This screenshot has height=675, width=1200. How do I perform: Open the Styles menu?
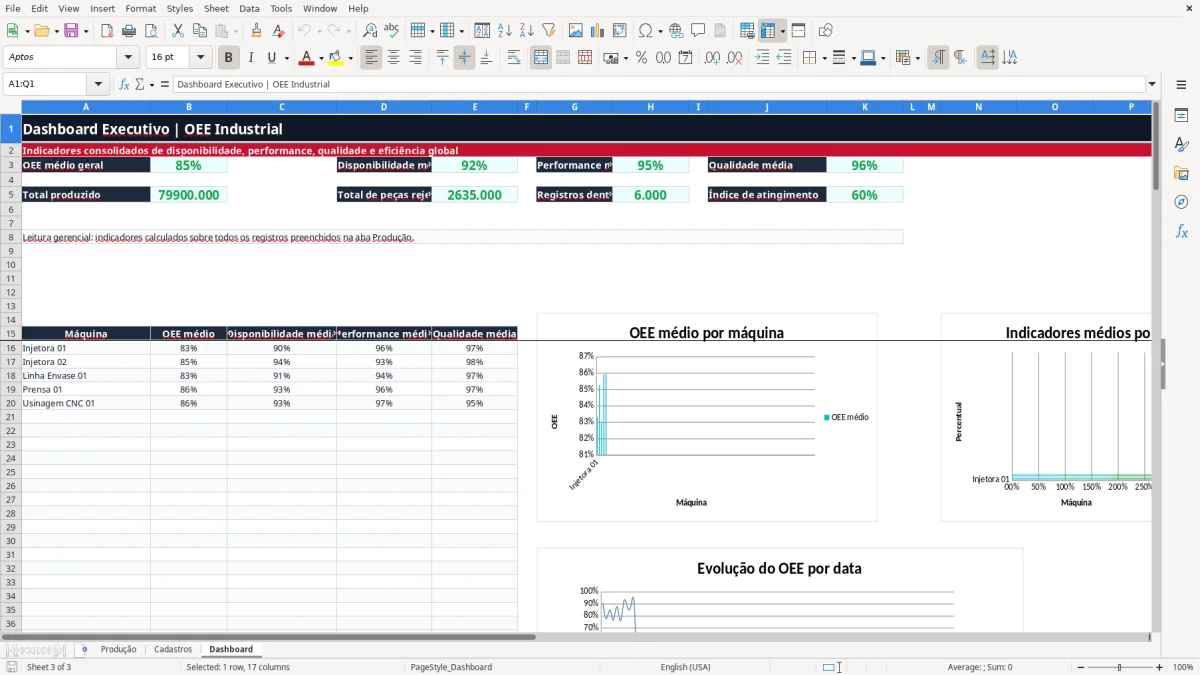pyautogui.click(x=180, y=8)
